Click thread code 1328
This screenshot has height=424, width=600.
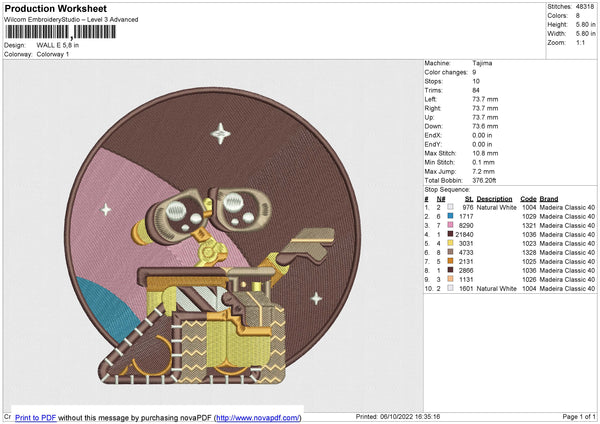pyautogui.click(x=529, y=252)
